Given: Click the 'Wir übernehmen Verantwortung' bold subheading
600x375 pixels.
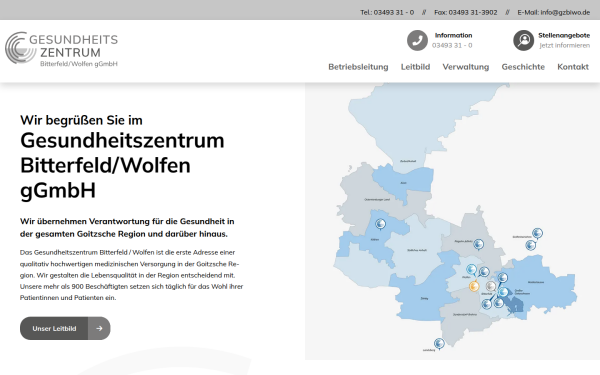Looking at the screenshot, I should point(127,227).
